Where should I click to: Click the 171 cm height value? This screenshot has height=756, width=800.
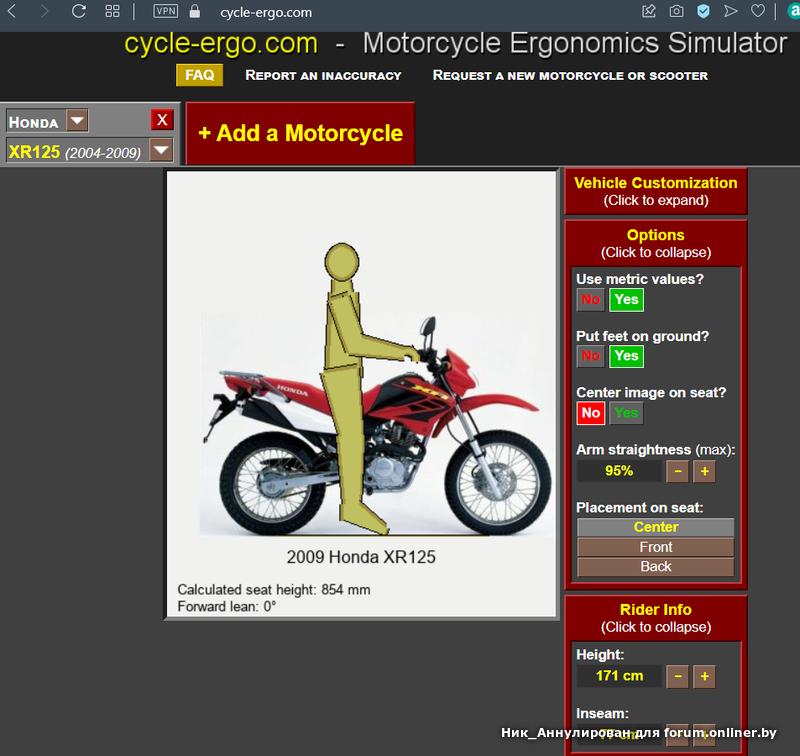tap(619, 676)
